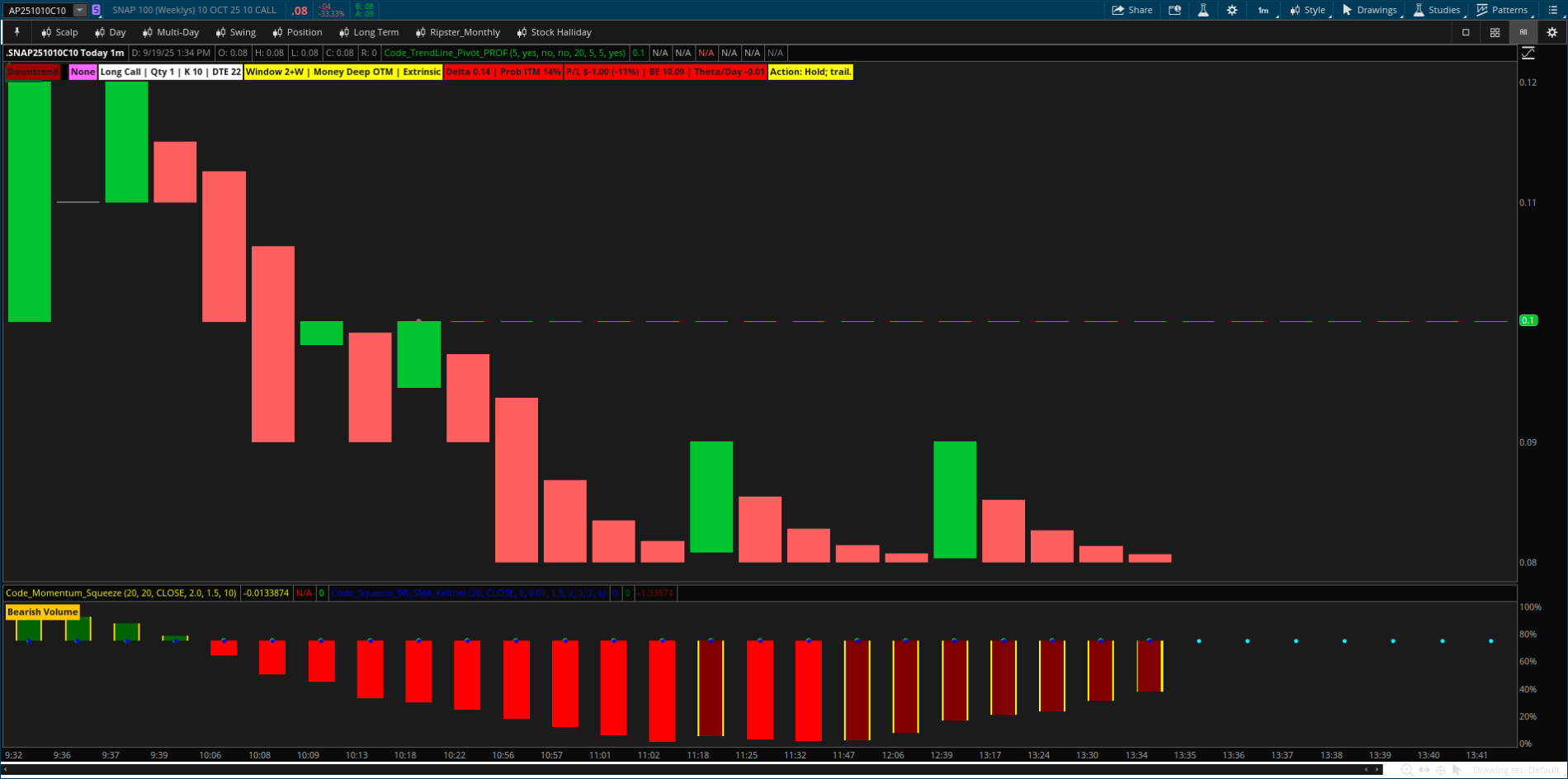This screenshot has width=1568, height=779.
Task: Click the purple symbol link icon
Action: pos(97,10)
